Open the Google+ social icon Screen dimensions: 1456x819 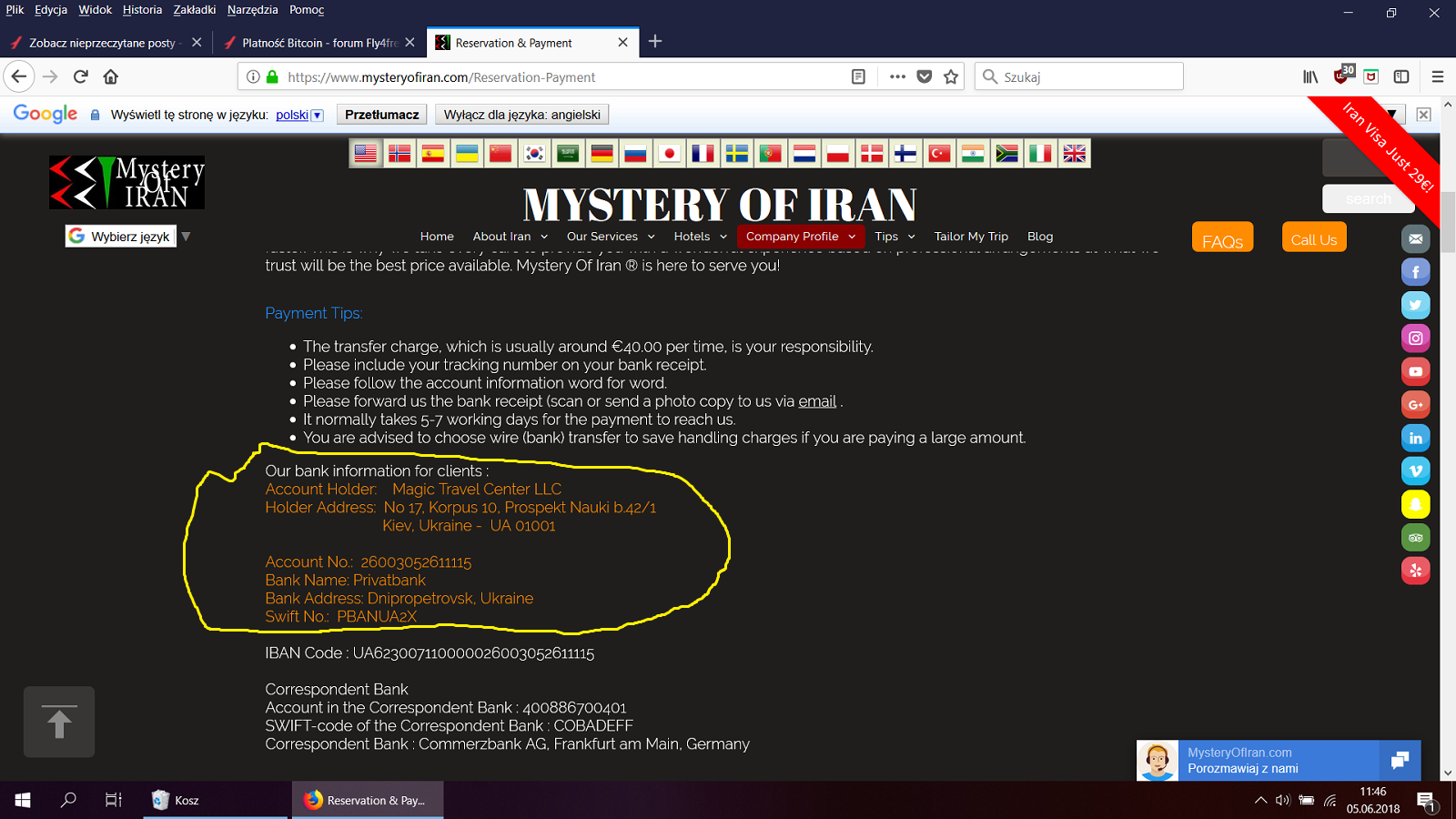1416,405
